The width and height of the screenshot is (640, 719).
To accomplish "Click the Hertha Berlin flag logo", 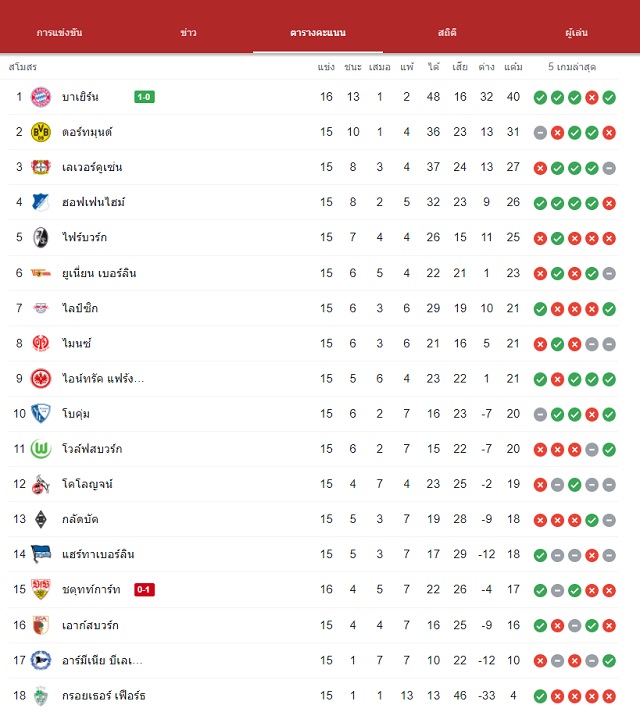I will [x=40, y=554].
